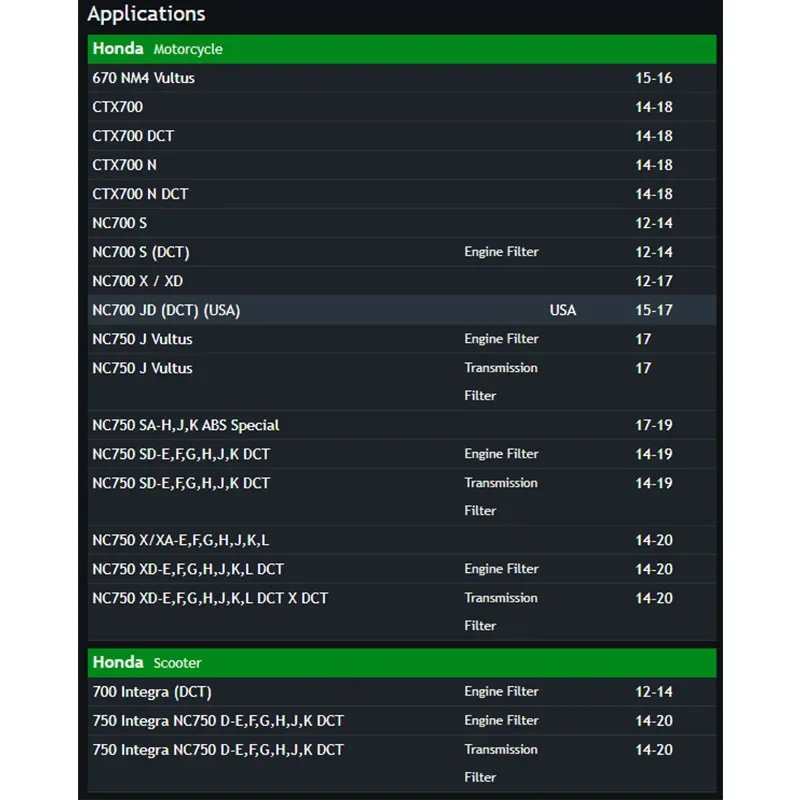
Task: Select the NC750 XD DCT X DCT model name
Action: (210, 598)
